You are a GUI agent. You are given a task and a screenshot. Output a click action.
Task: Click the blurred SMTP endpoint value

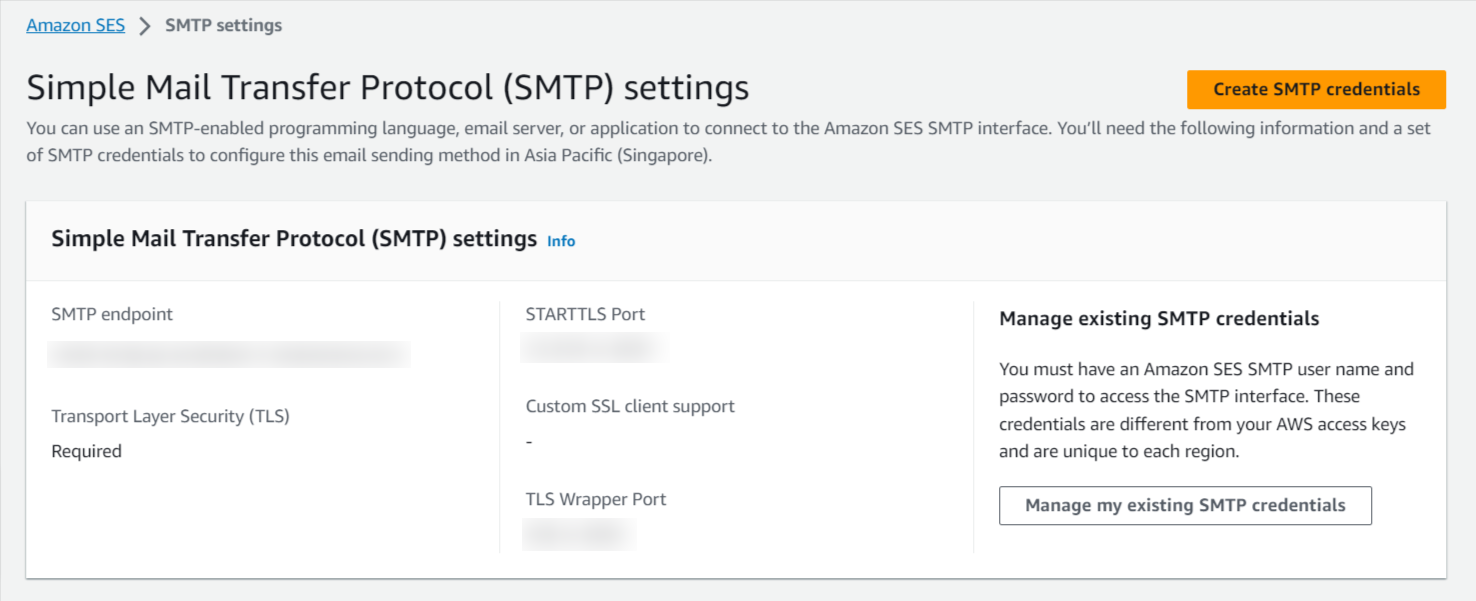coord(230,354)
